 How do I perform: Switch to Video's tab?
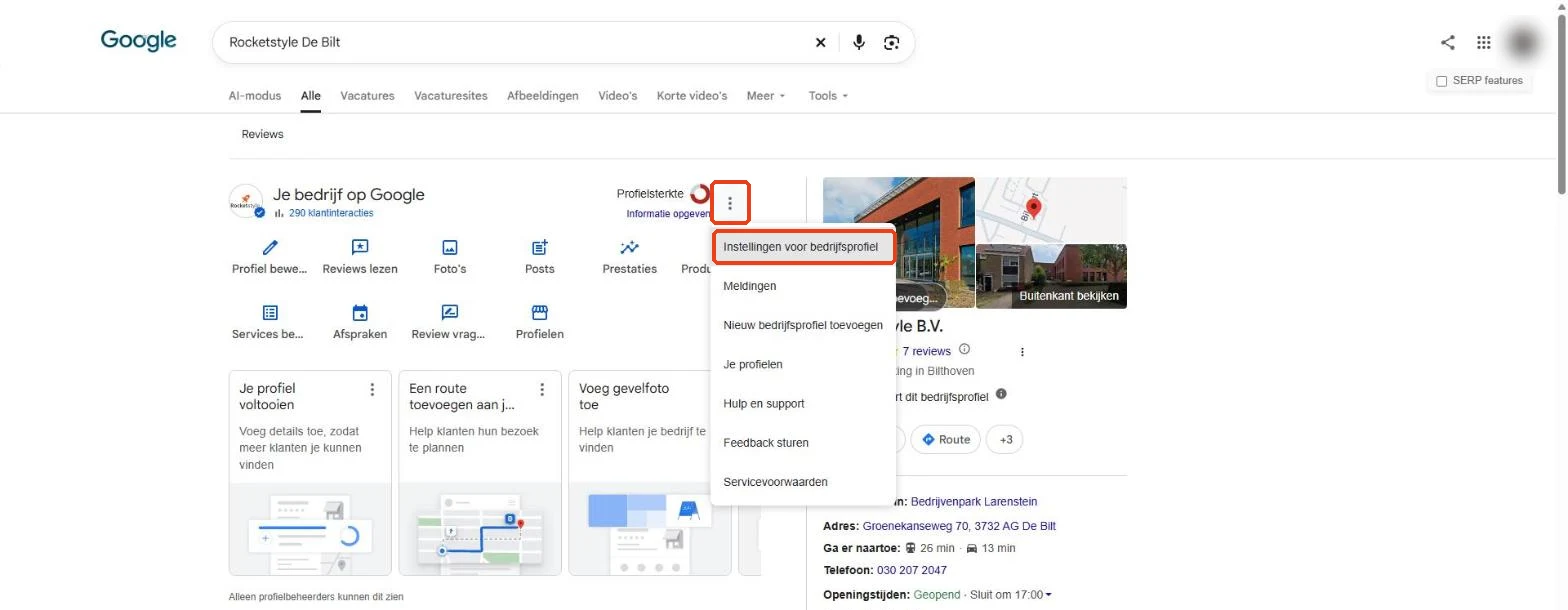618,96
